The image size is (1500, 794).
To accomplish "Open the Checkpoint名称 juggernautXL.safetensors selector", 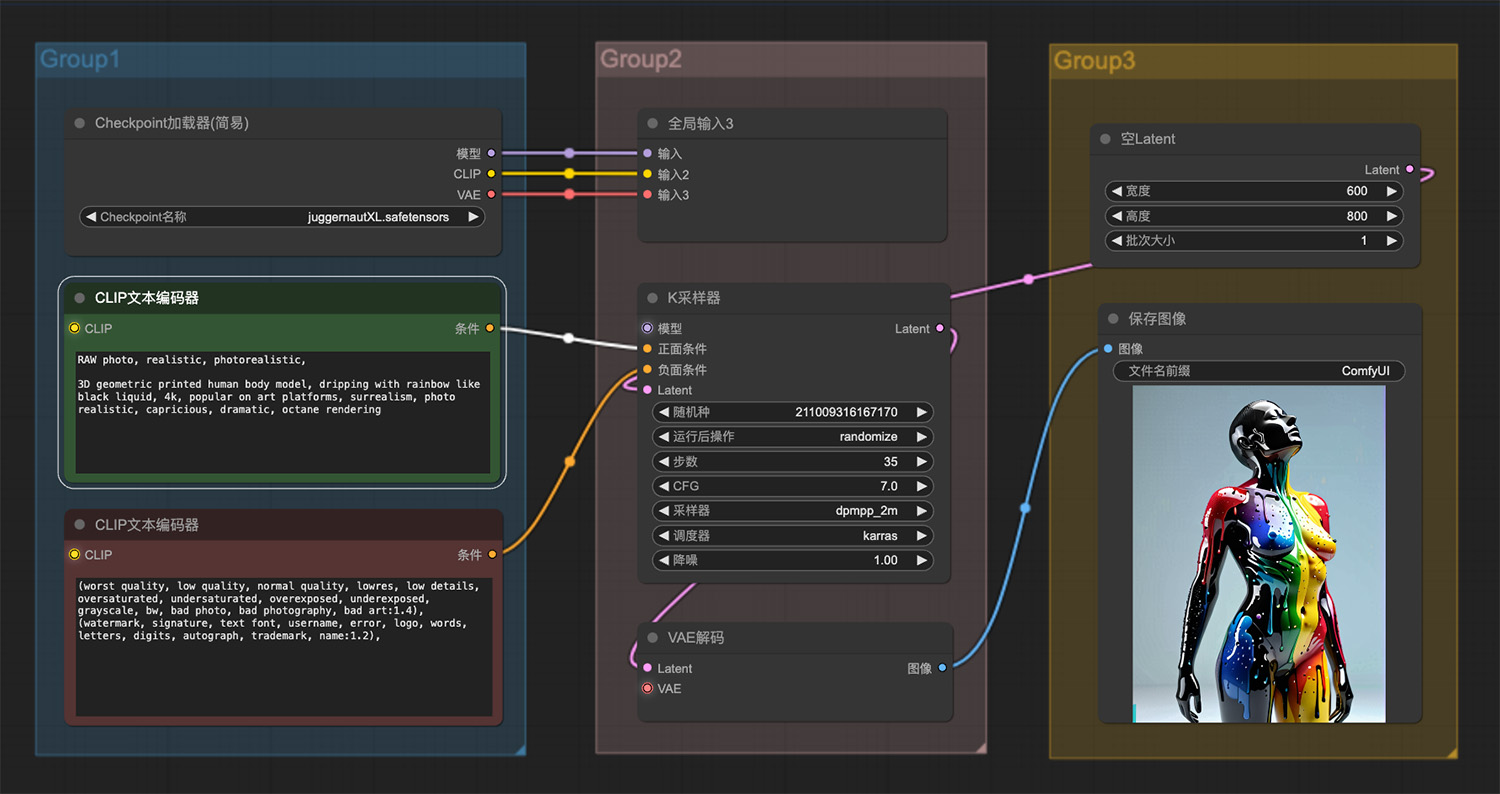I will pos(282,217).
